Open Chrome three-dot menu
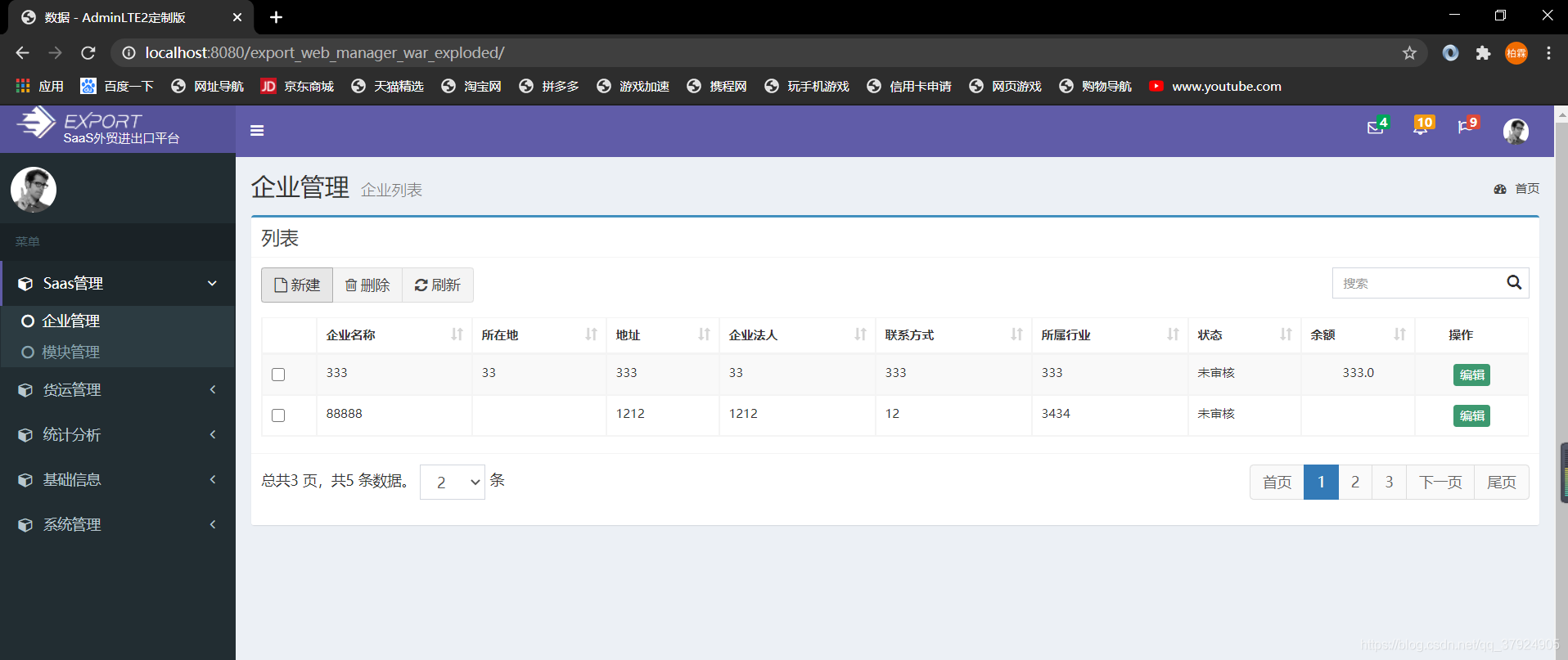 click(x=1548, y=53)
